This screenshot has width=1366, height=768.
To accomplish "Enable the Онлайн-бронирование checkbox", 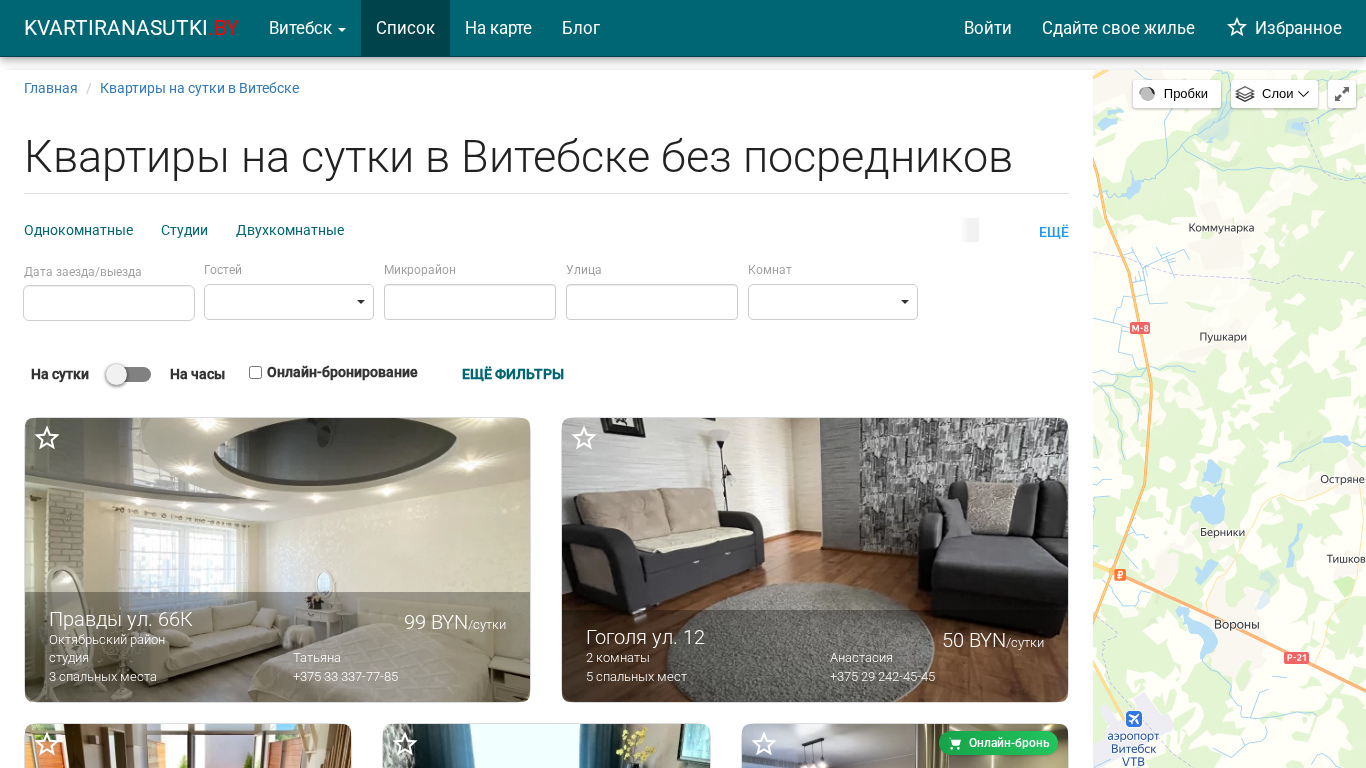I will point(255,373).
